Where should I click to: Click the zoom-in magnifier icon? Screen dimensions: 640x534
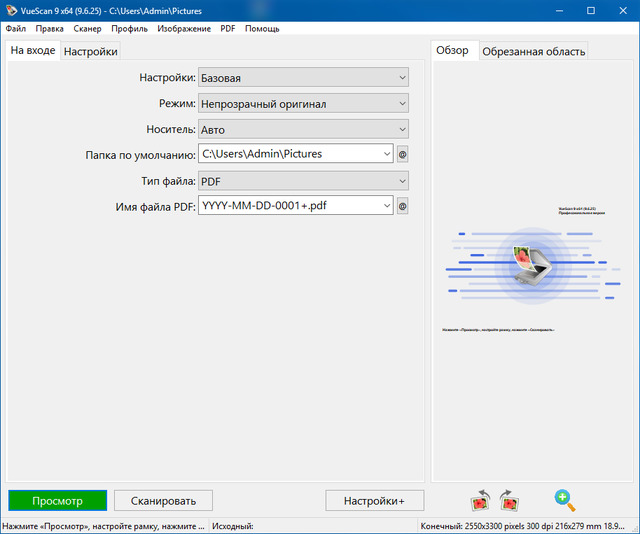(565, 499)
